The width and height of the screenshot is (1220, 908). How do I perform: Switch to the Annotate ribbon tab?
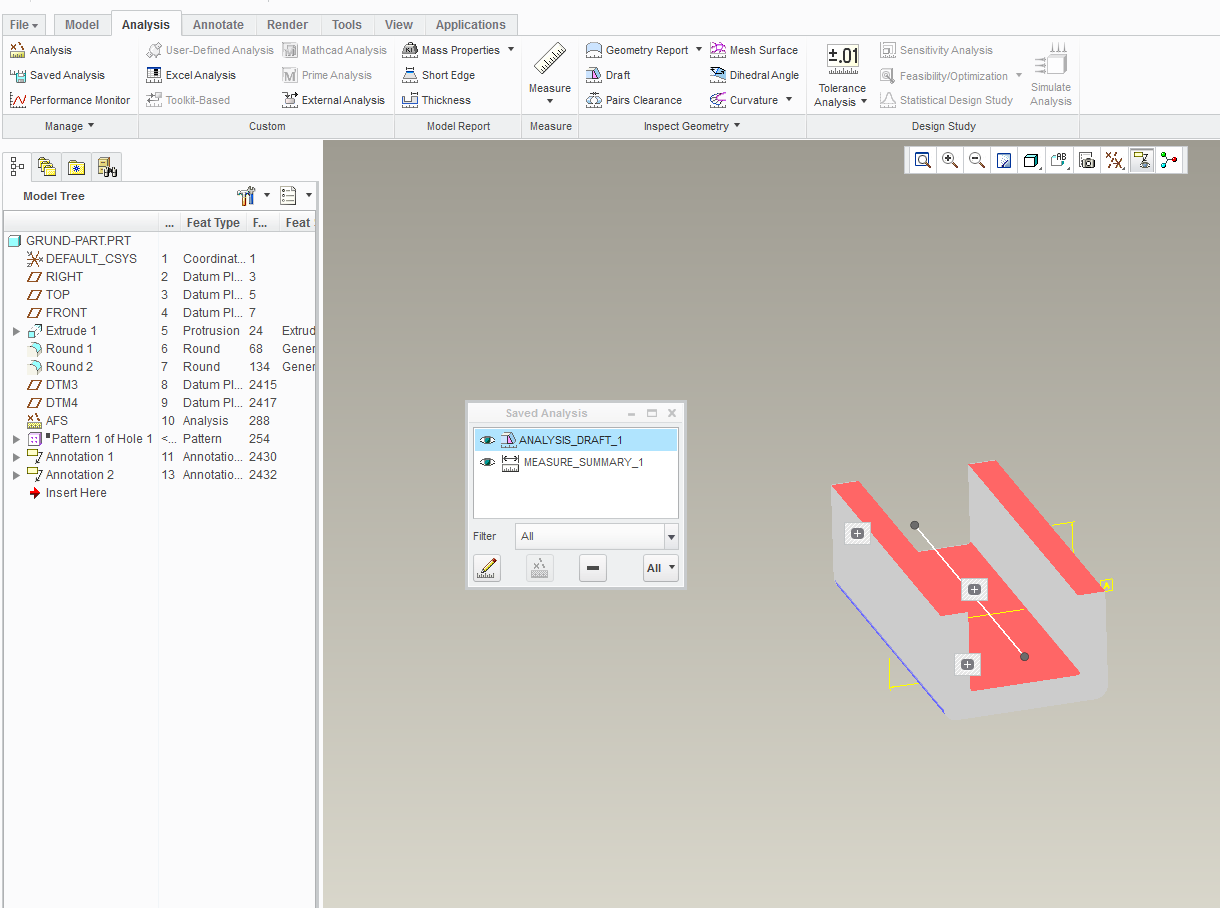[x=218, y=25]
